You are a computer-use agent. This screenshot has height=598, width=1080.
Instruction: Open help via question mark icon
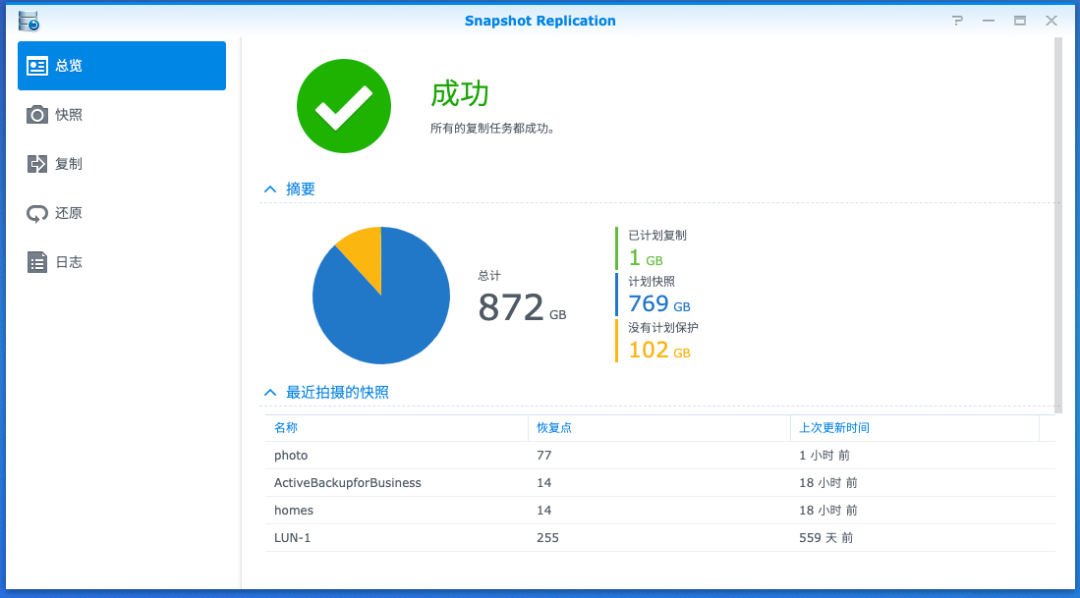(x=958, y=20)
